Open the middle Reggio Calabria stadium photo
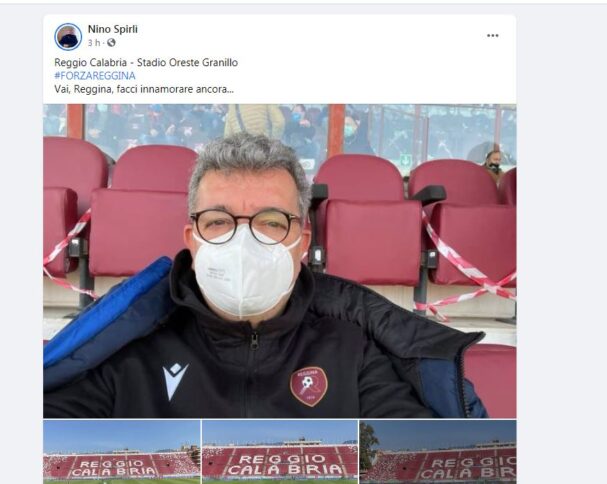The width and height of the screenshot is (607, 484). tap(280, 452)
